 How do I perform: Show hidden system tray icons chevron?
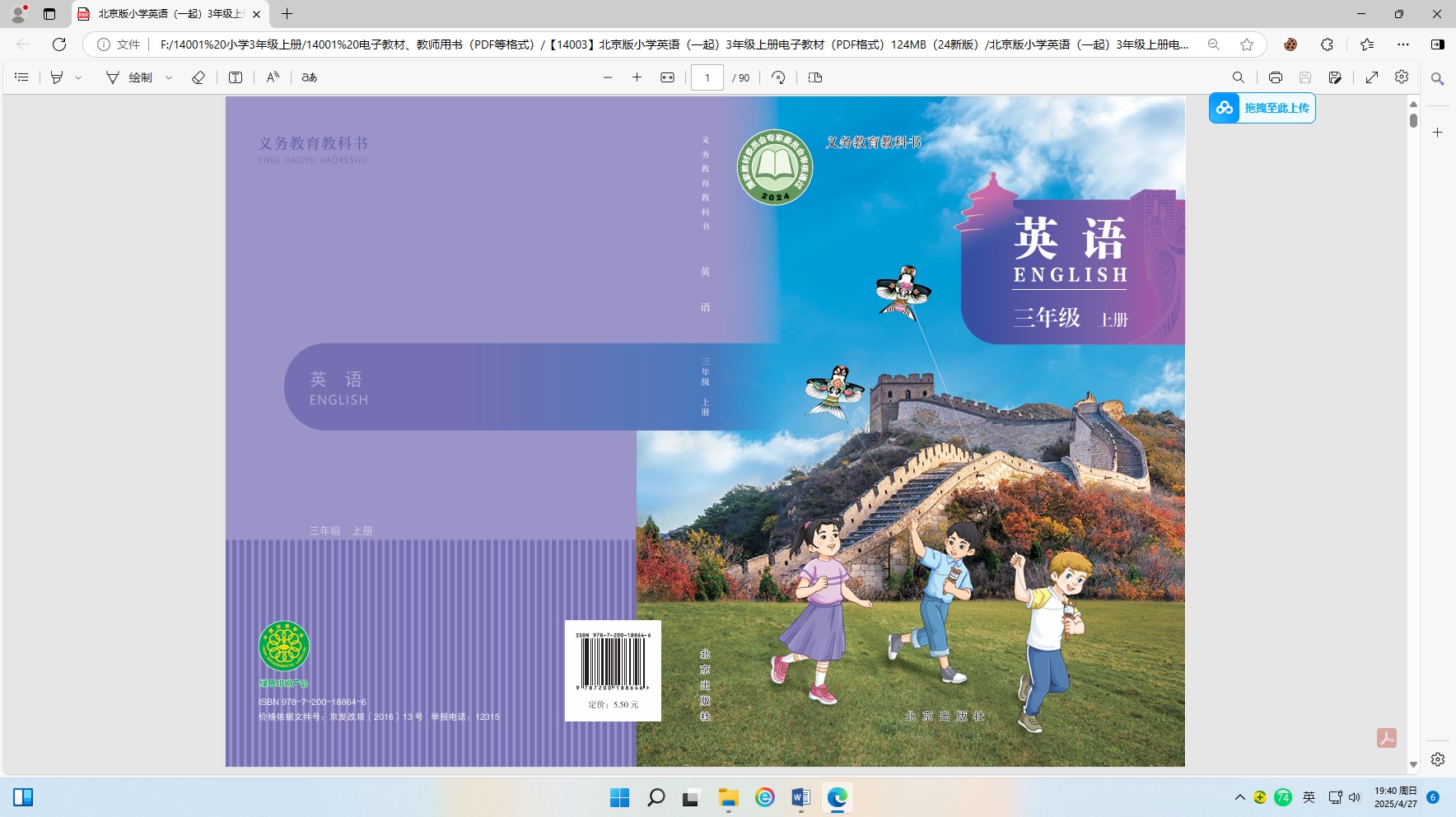click(1239, 797)
